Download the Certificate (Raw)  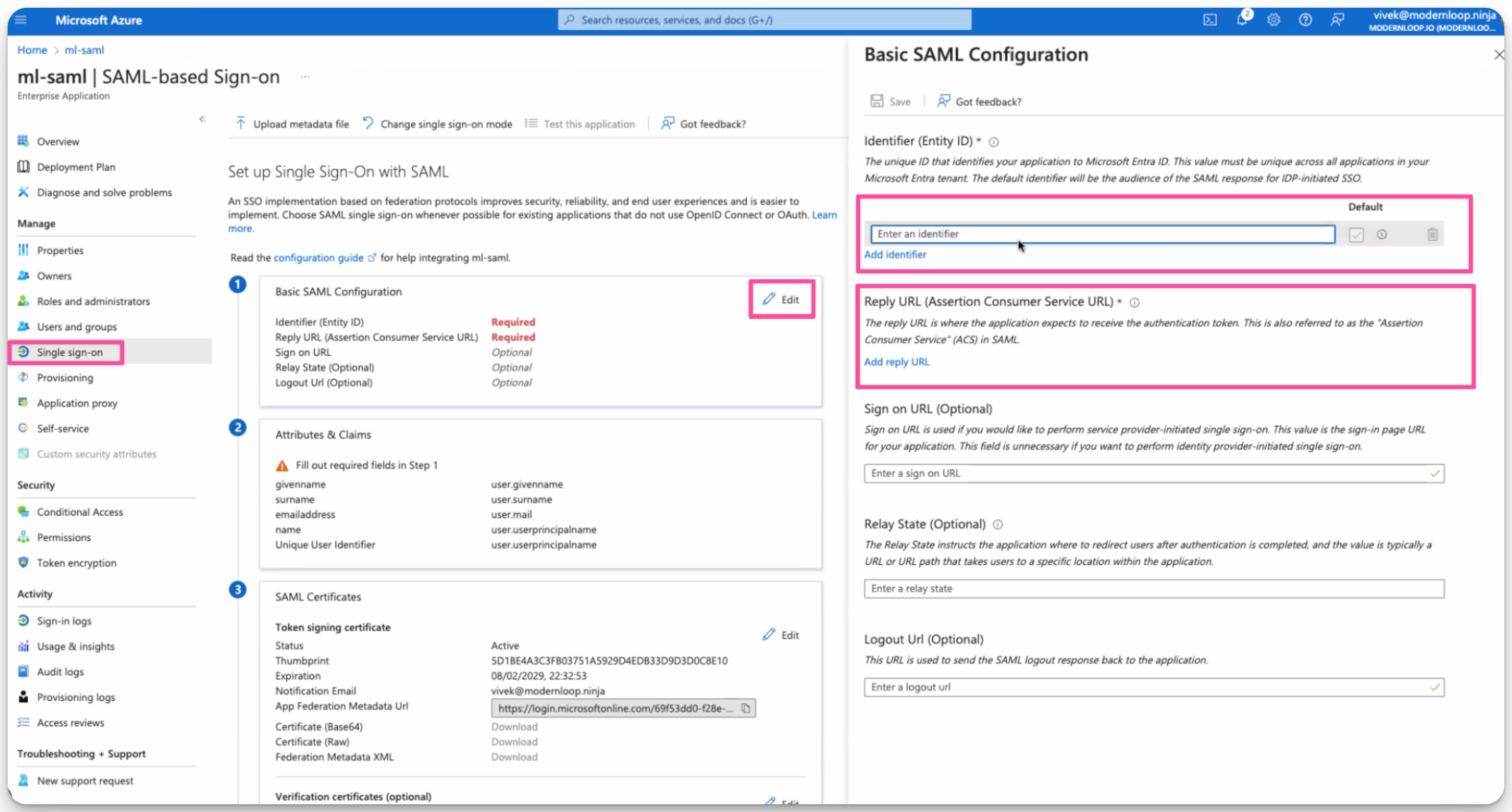pyautogui.click(x=514, y=742)
